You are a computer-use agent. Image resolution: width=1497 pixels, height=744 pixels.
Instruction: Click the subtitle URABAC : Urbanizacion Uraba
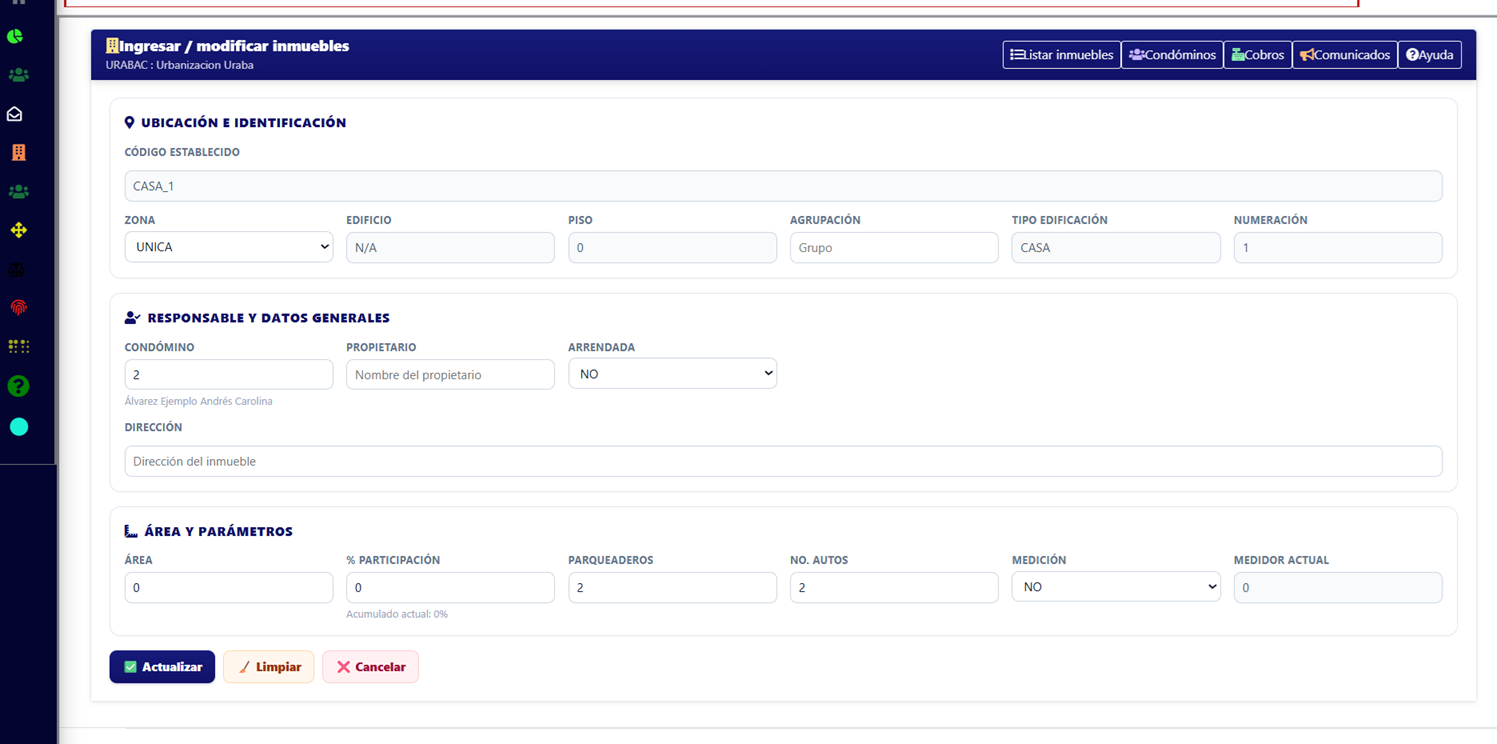180,65
